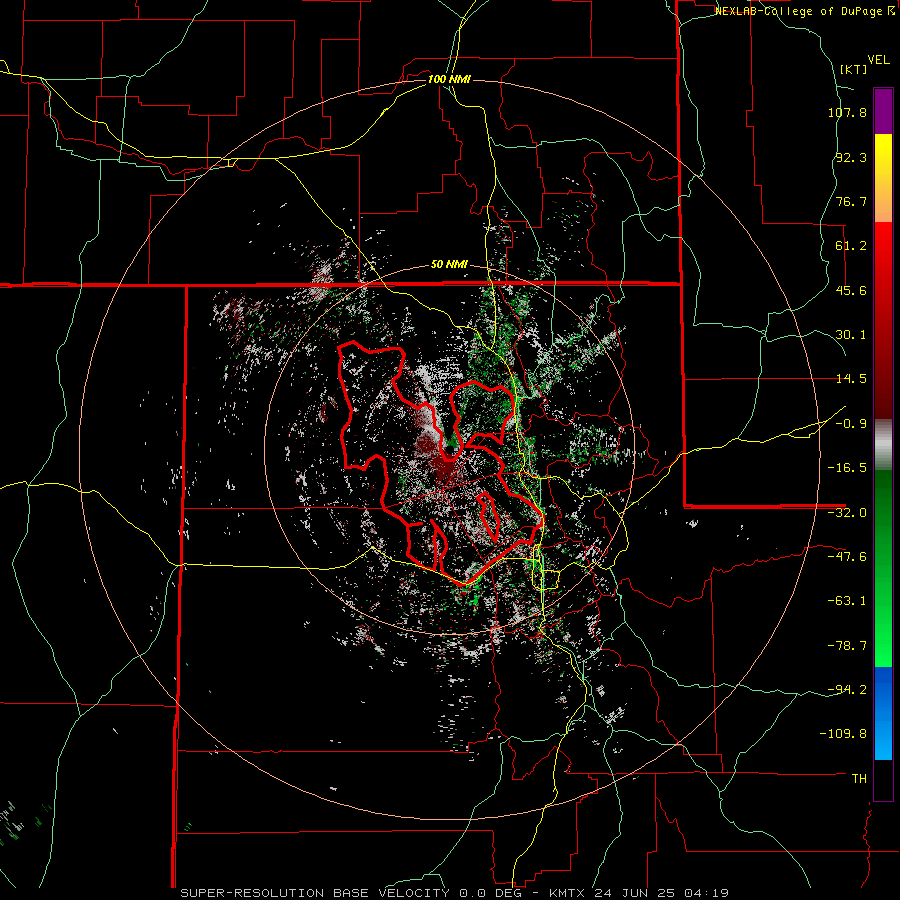Select the -63.1 velocity scale value
The image size is (900, 900).
pos(847,601)
